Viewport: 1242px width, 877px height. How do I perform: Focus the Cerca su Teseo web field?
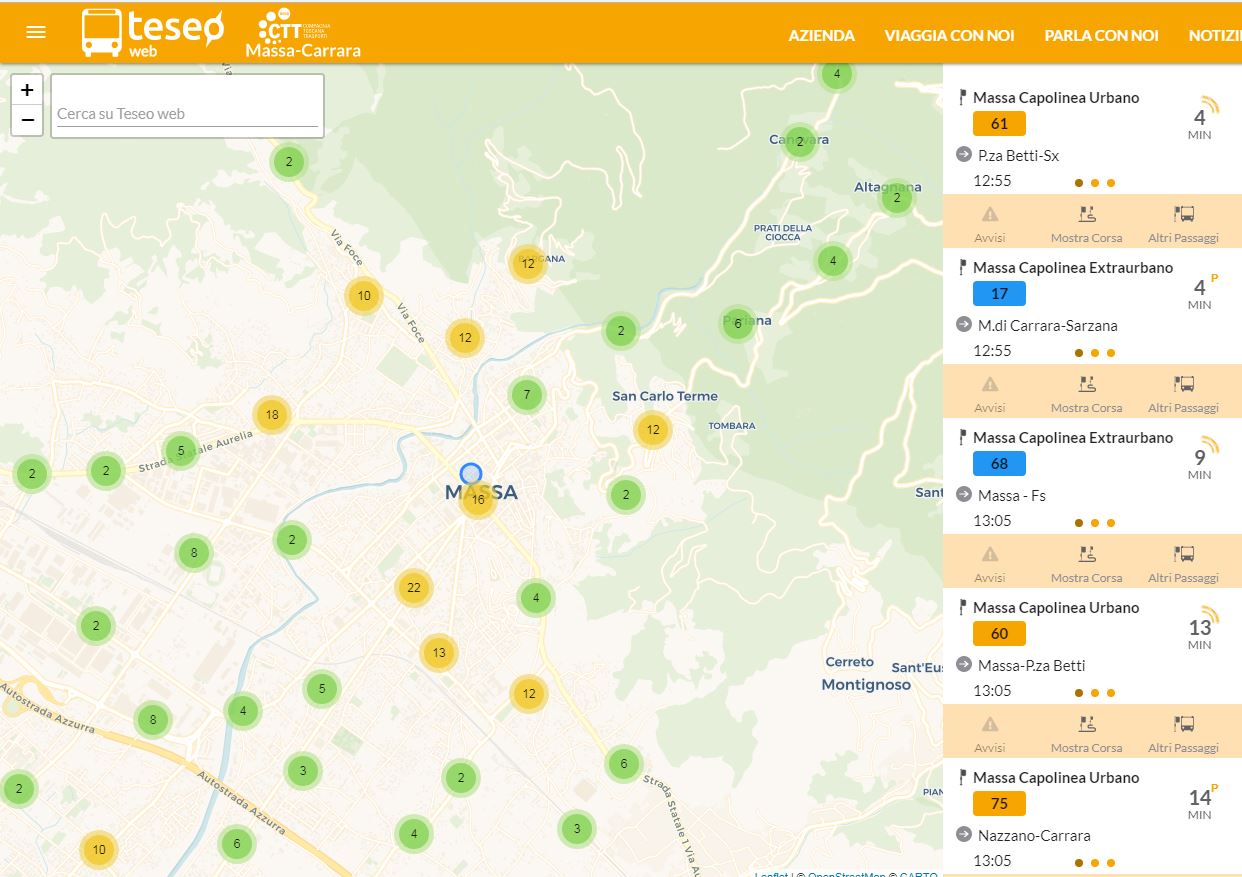(187, 114)
